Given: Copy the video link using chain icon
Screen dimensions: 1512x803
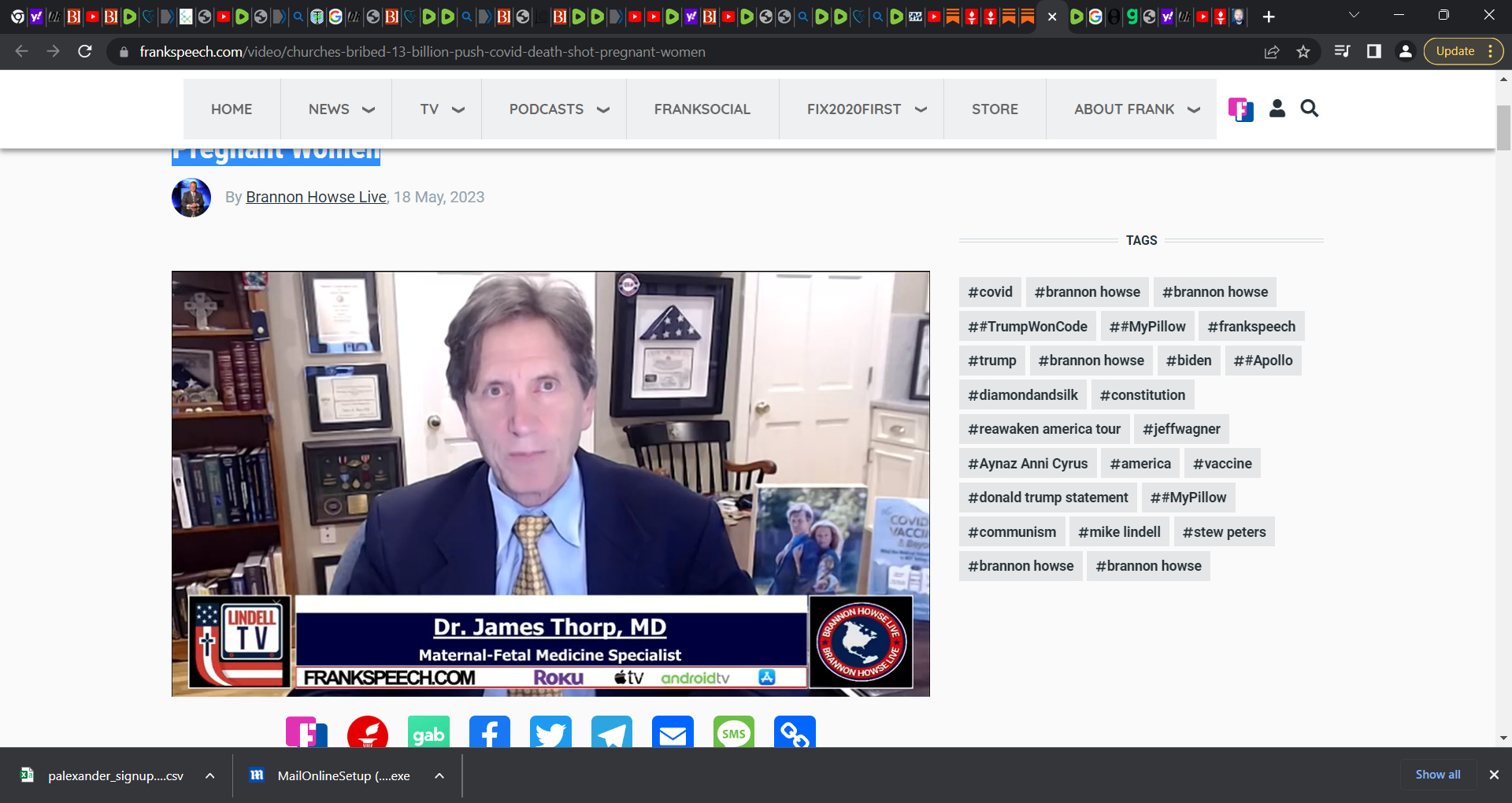Looking at the screenshot, I should pyautogui.click(x=794, y=735).
